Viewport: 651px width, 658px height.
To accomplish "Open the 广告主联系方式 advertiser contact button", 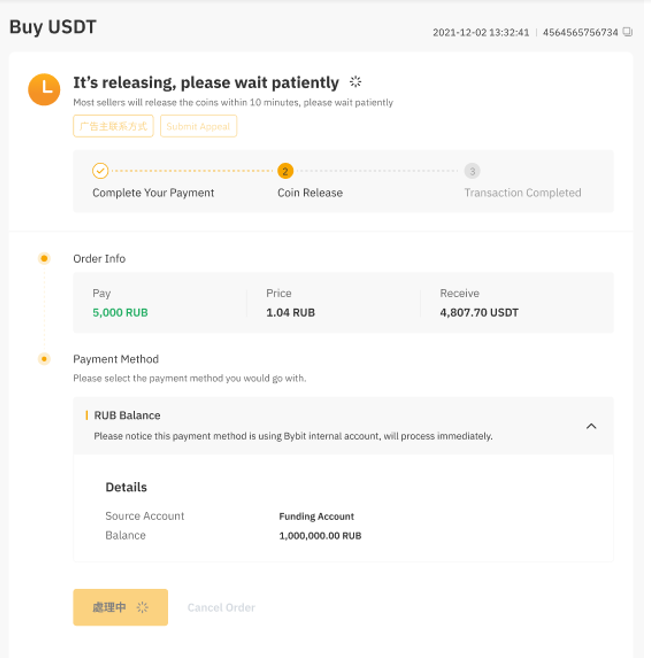I will point(114,127).
